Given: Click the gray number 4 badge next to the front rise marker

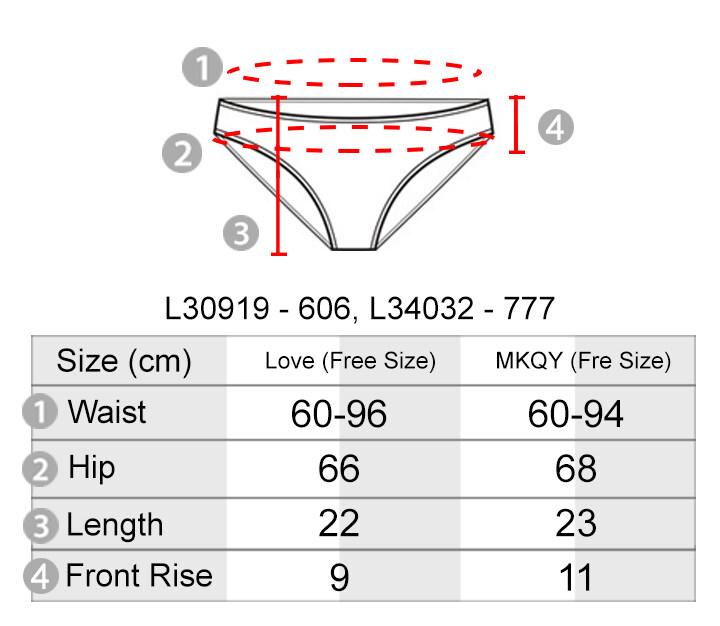Looking at the screenshot, I should 556,127.
